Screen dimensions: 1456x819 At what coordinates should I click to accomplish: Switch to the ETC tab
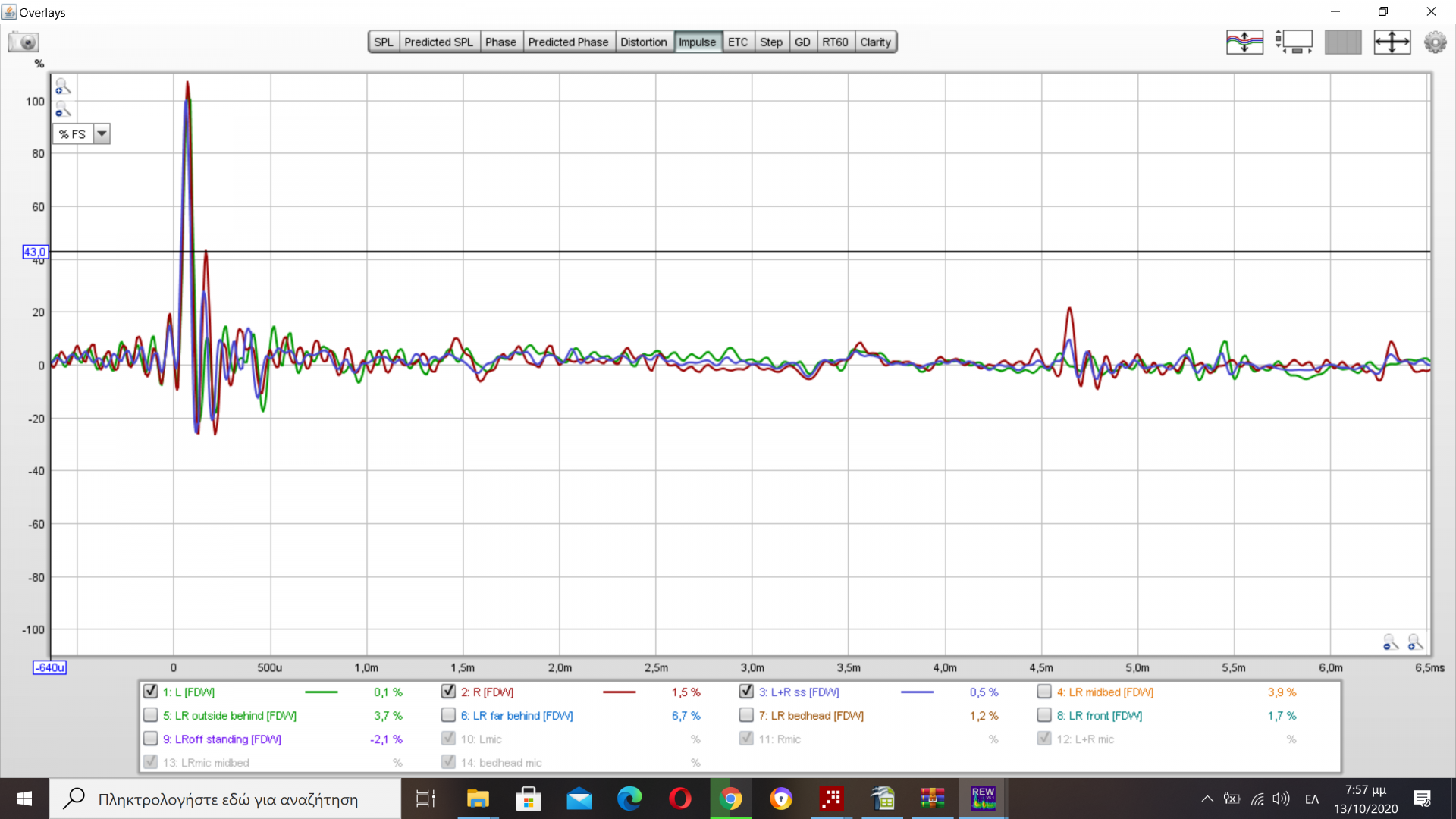point(737,42)
